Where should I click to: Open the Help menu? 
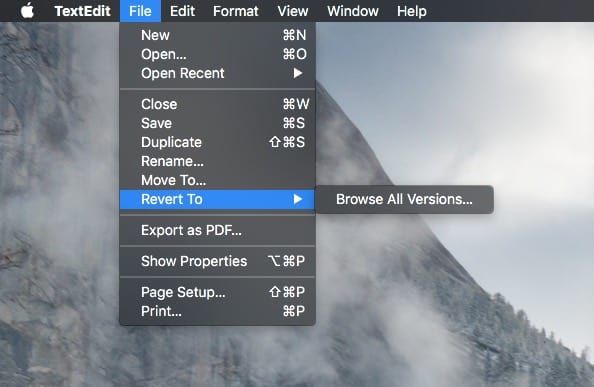coord(411,11)
